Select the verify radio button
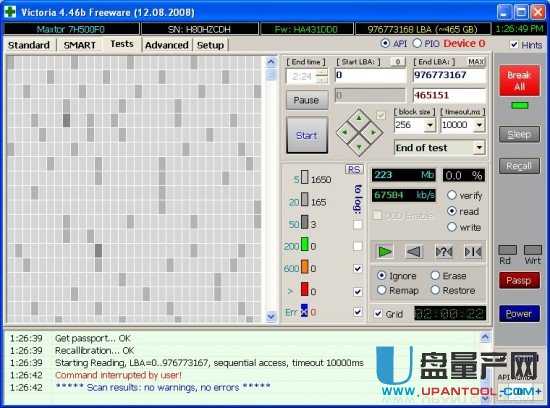The image size is (550, 408). click(x=452, y=195)
